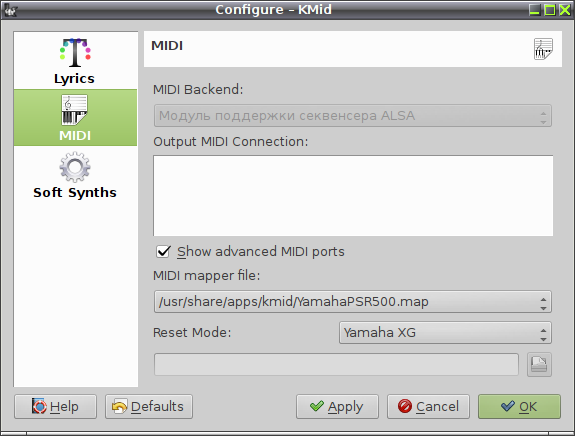
Task: Click the KMid window menu icon
Action: point(10,10)
